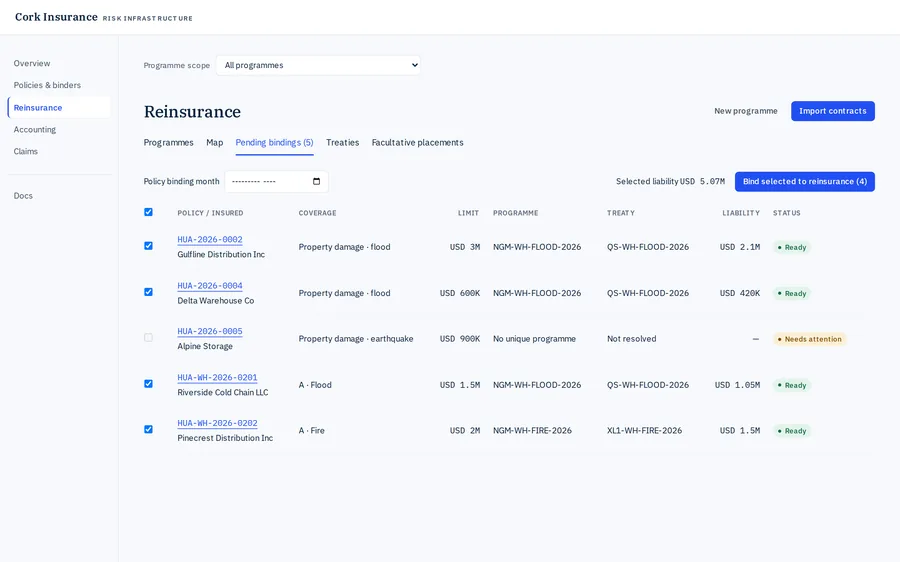Uncheck the HUA-WH-2026-0201 row checkbox

148,383
